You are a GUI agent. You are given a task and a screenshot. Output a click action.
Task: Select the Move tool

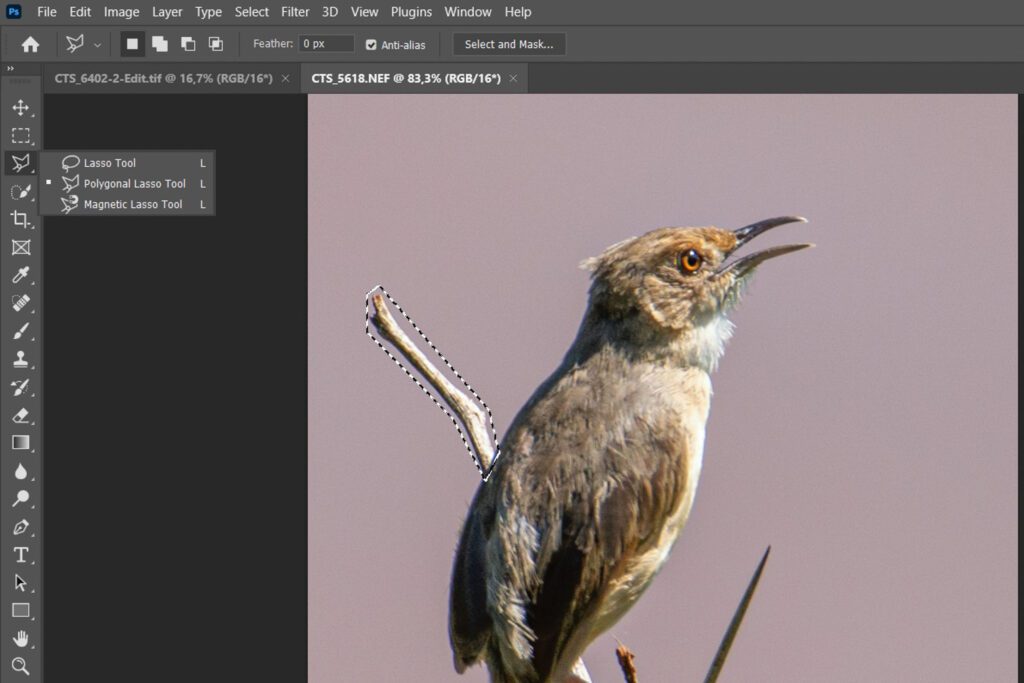tap(20, 108)
